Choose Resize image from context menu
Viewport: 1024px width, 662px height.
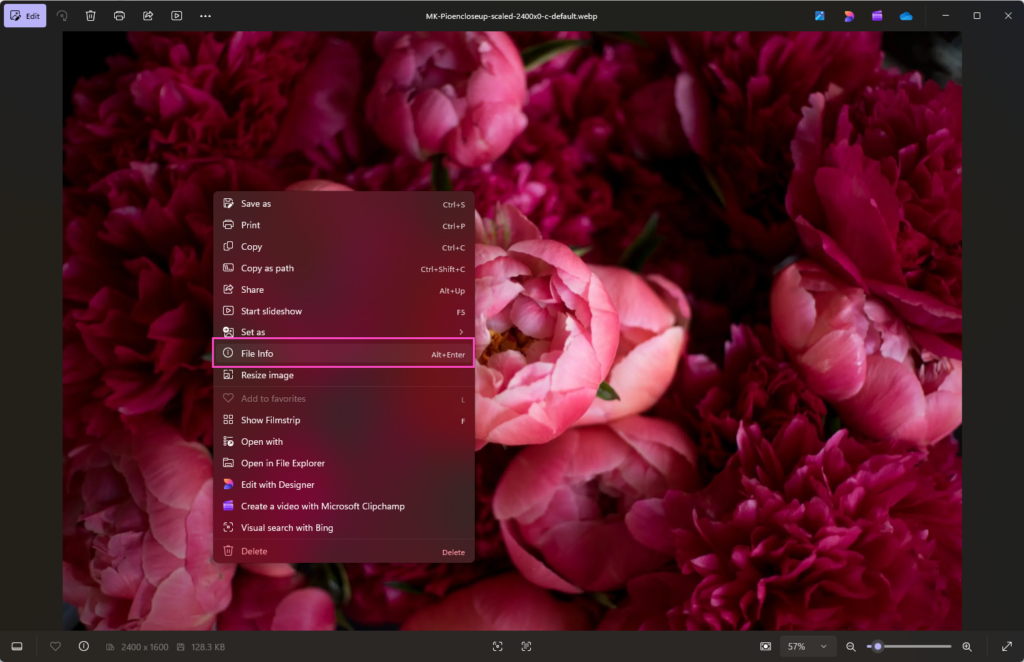click(344, 375)
